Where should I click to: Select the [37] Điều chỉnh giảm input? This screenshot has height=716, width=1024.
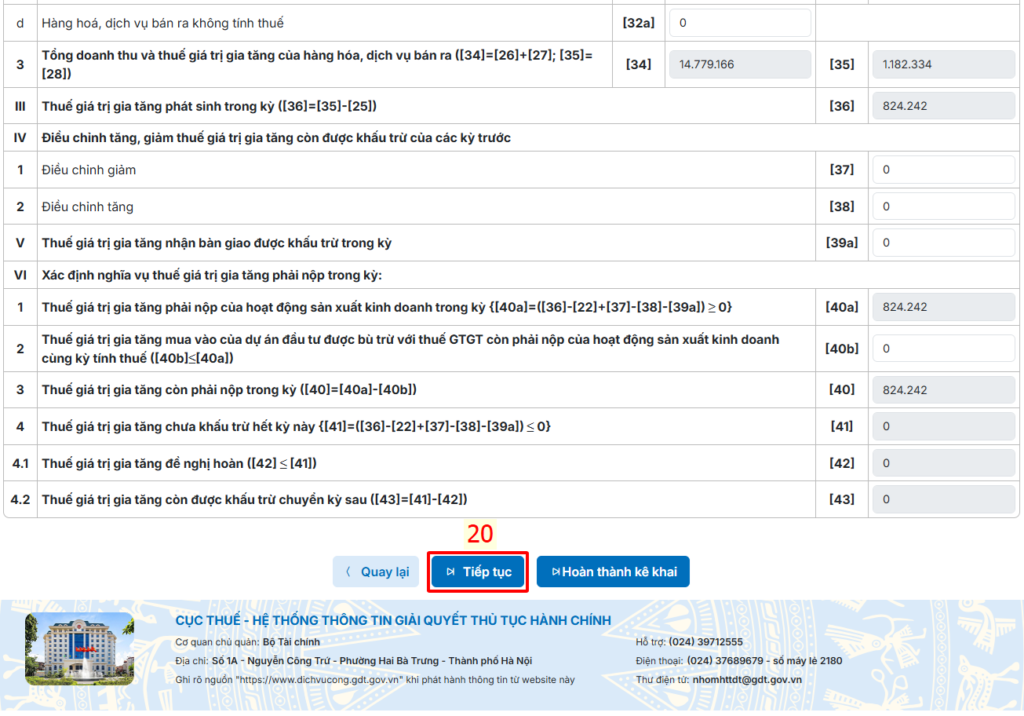(x=943, y=170)
